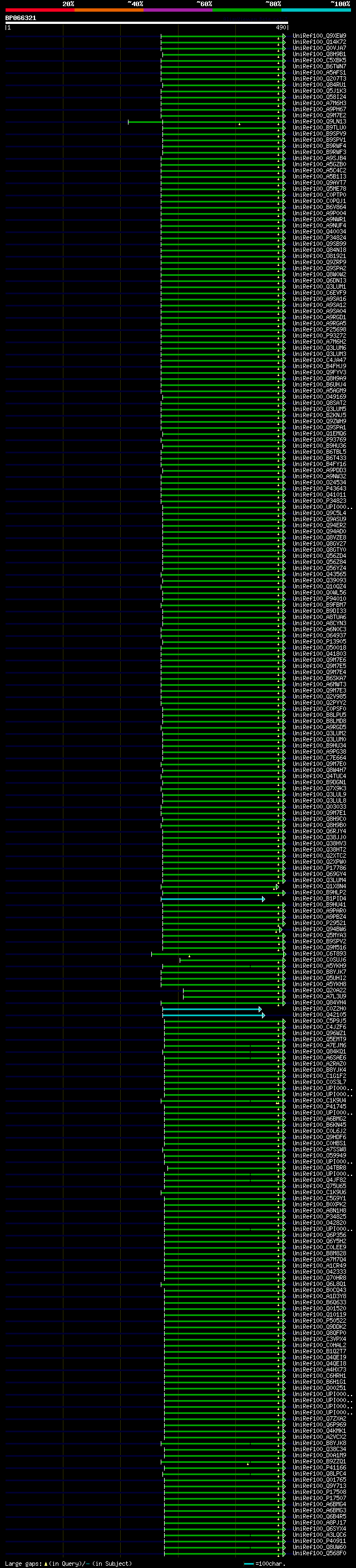Click the green alignment bar for UniRef100_B9ZZQ1

[224, 1461]
